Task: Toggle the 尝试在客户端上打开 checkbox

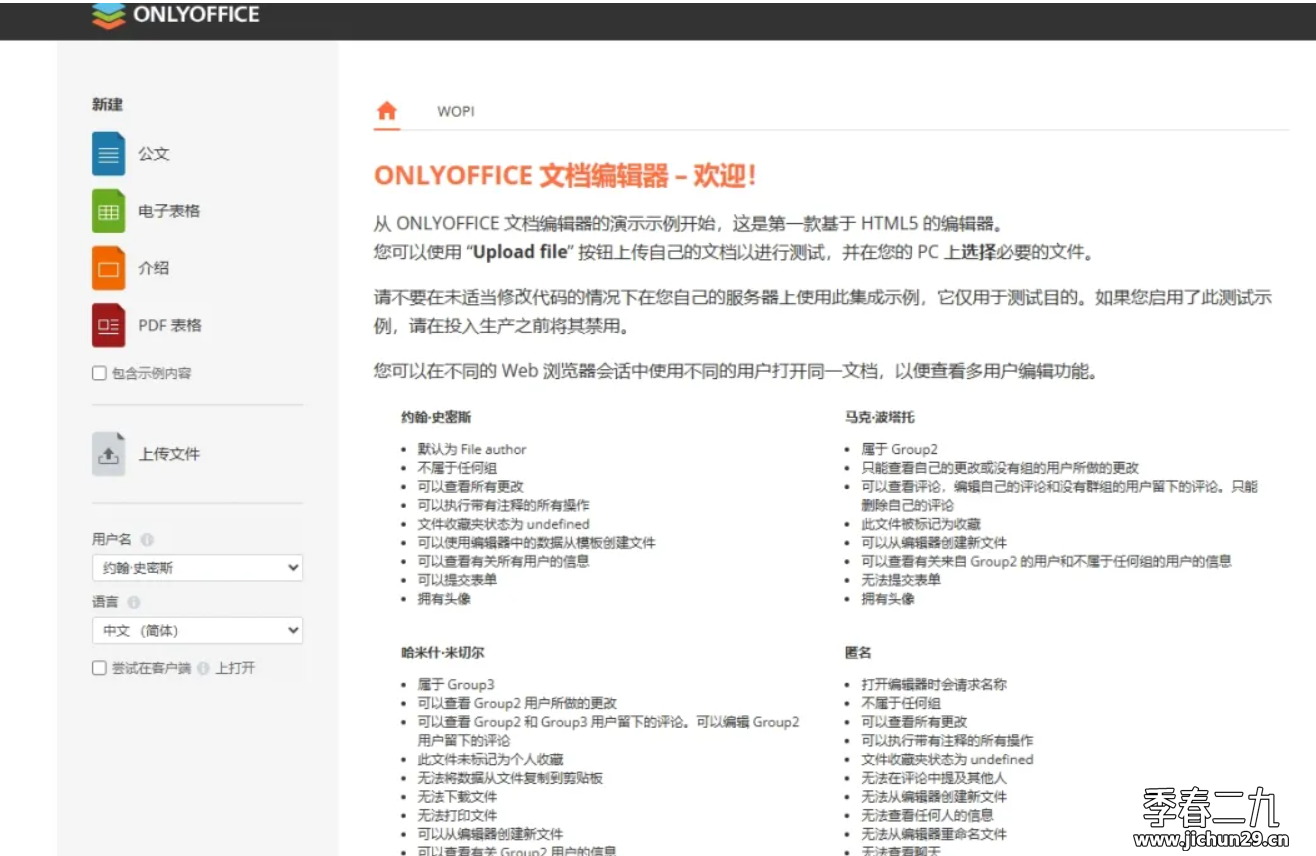Action: coord(99,668)
